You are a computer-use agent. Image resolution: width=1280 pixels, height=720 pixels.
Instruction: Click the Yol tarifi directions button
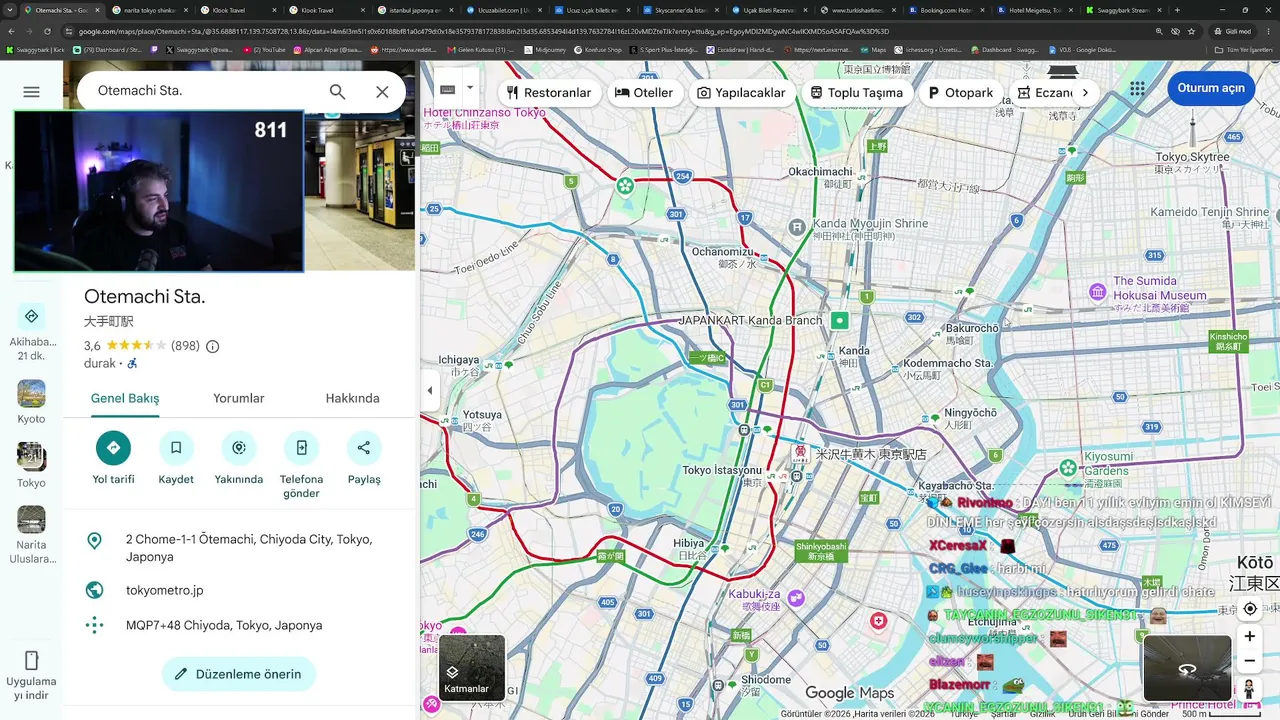[x=113, y=448]
